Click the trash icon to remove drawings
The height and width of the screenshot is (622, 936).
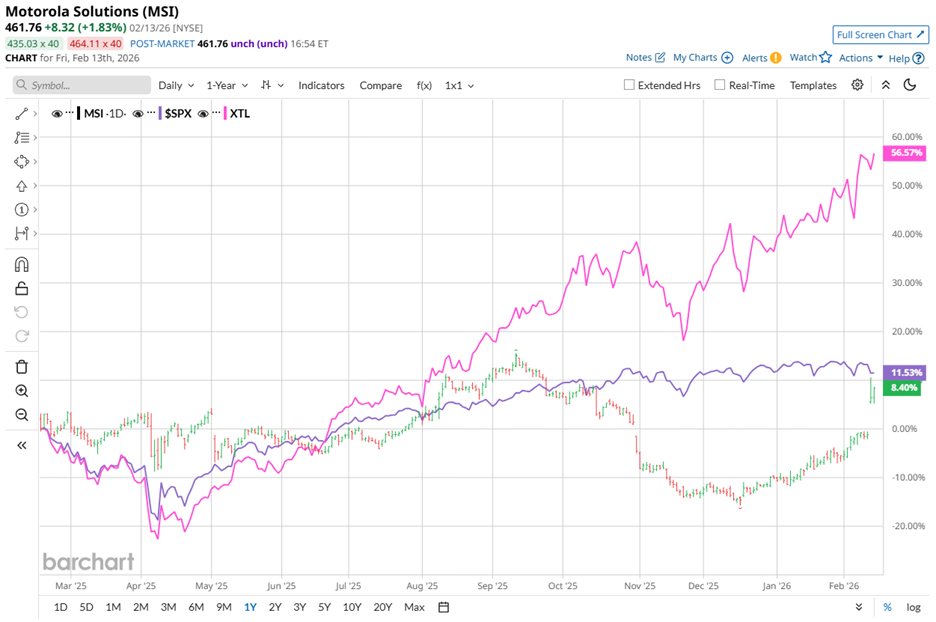pos(21,367)
